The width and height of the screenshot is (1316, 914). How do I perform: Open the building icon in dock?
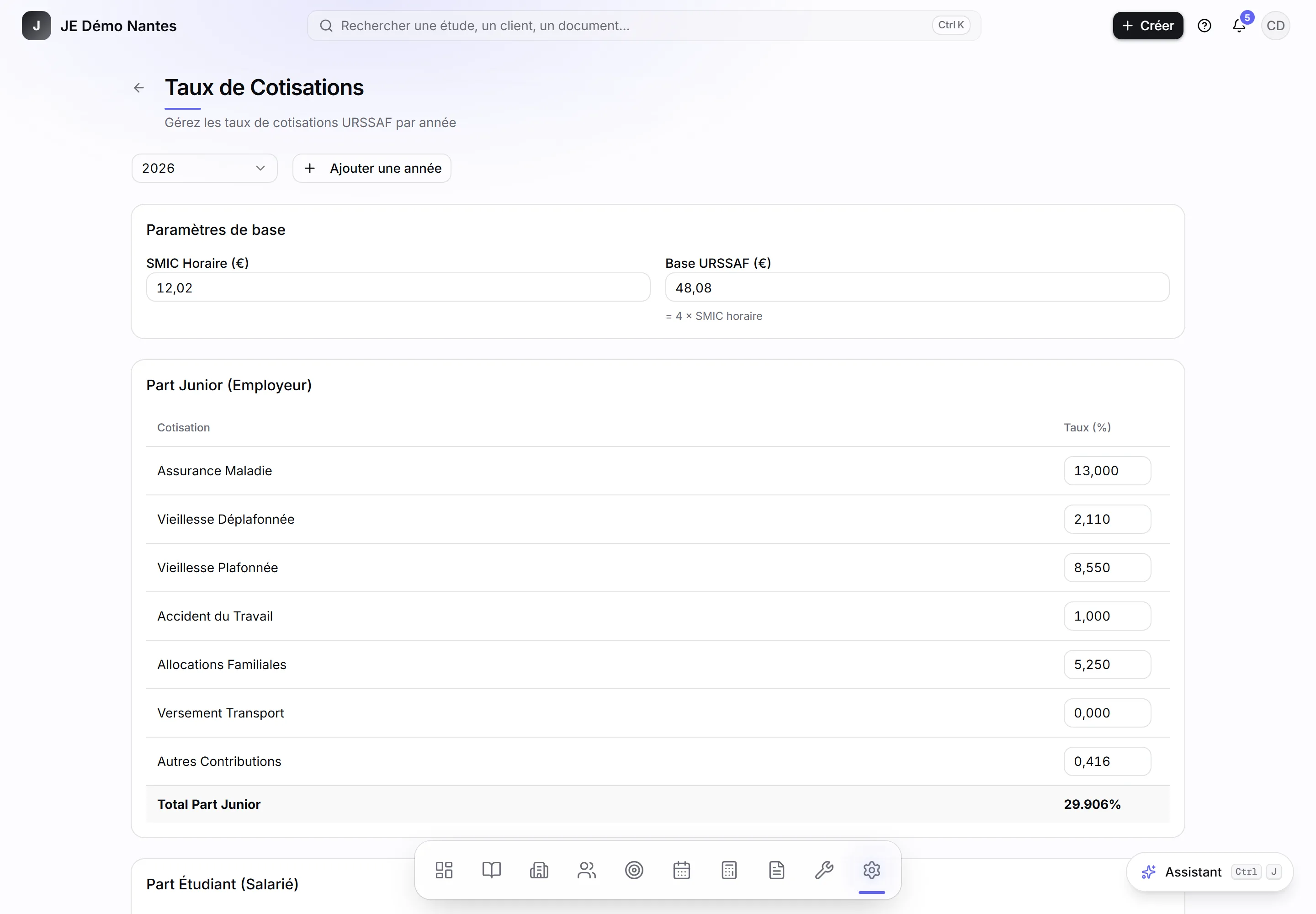click(539, 871)
